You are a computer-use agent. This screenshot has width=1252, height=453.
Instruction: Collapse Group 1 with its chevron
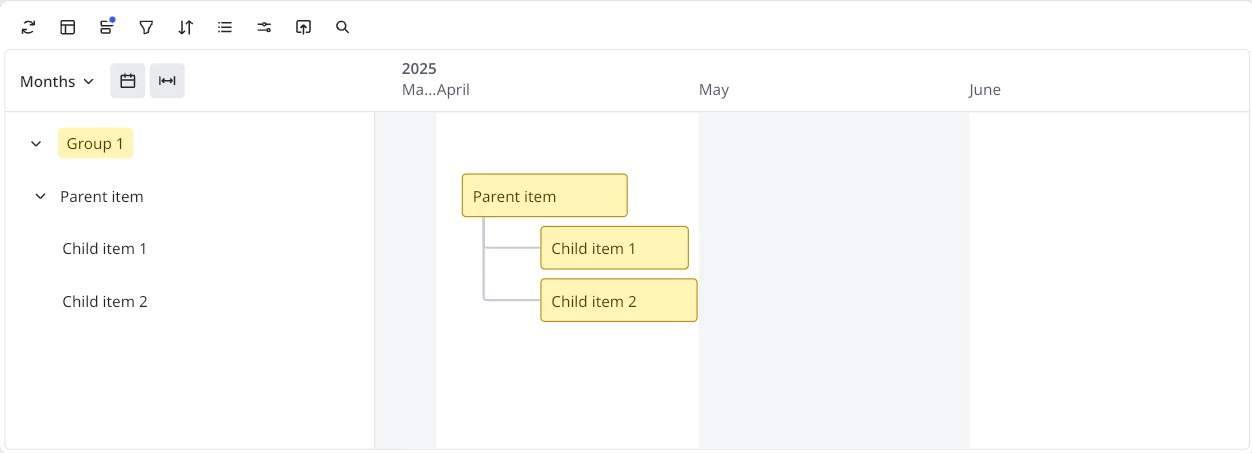click(x=36, y=144)
